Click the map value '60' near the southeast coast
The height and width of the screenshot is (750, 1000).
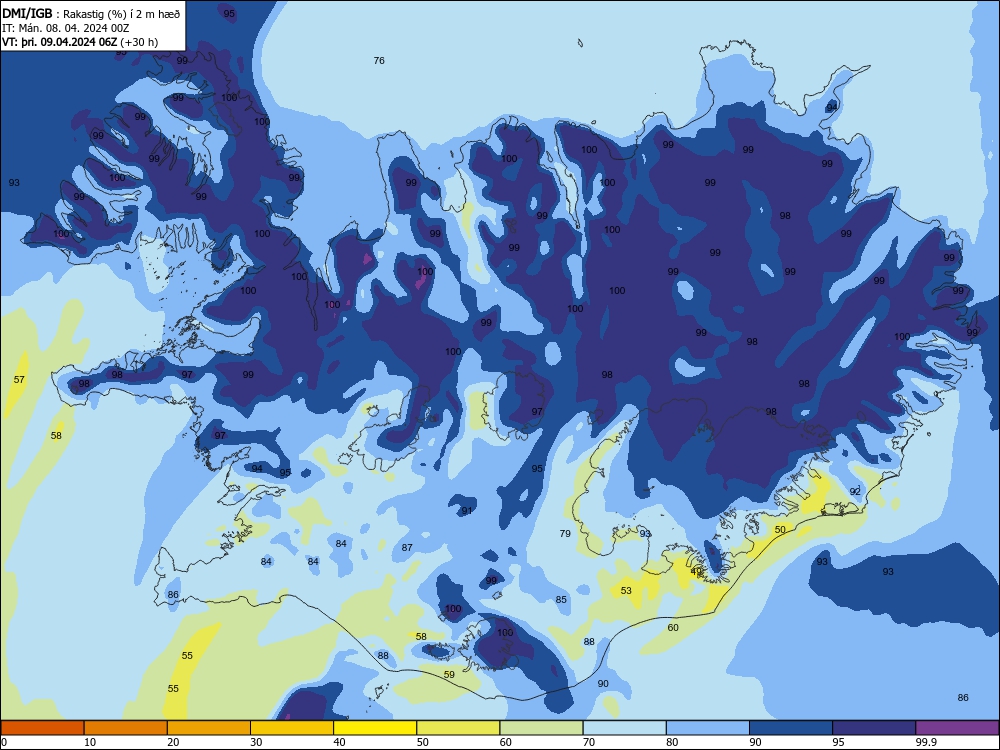673,628
